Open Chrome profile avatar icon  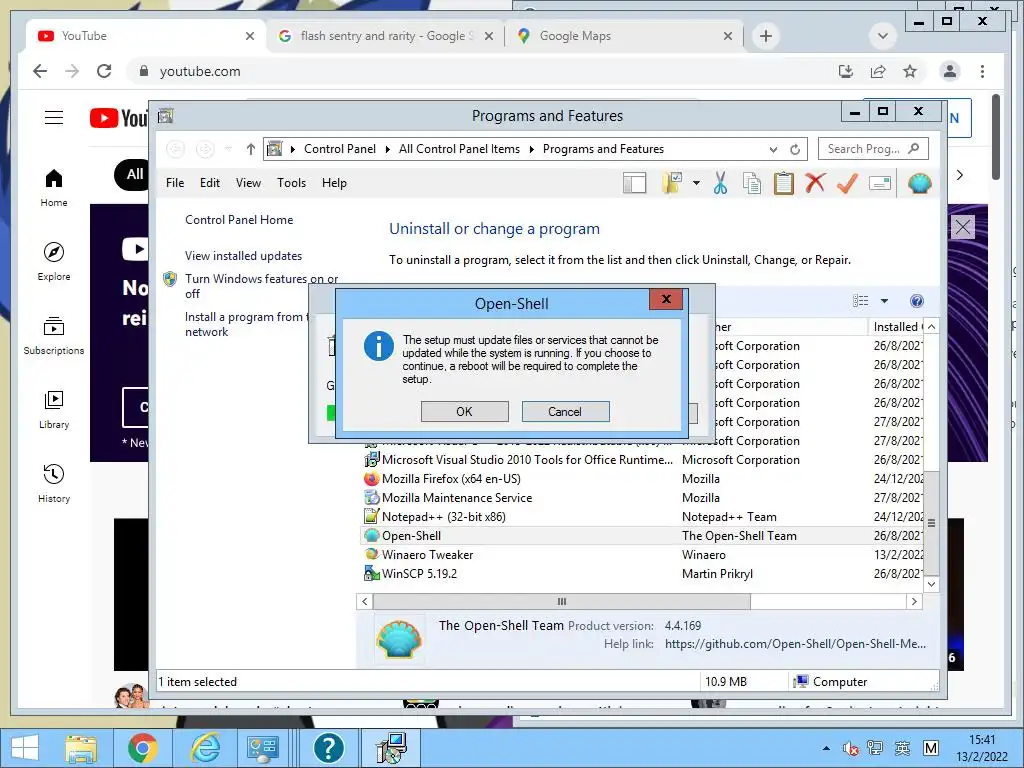tap(950, 71)
